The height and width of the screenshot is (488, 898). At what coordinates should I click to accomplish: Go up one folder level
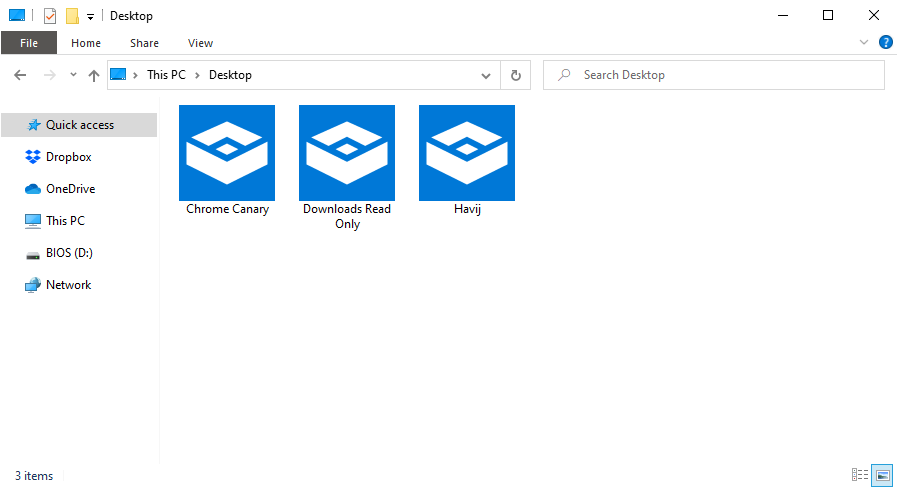coord(94,75)
